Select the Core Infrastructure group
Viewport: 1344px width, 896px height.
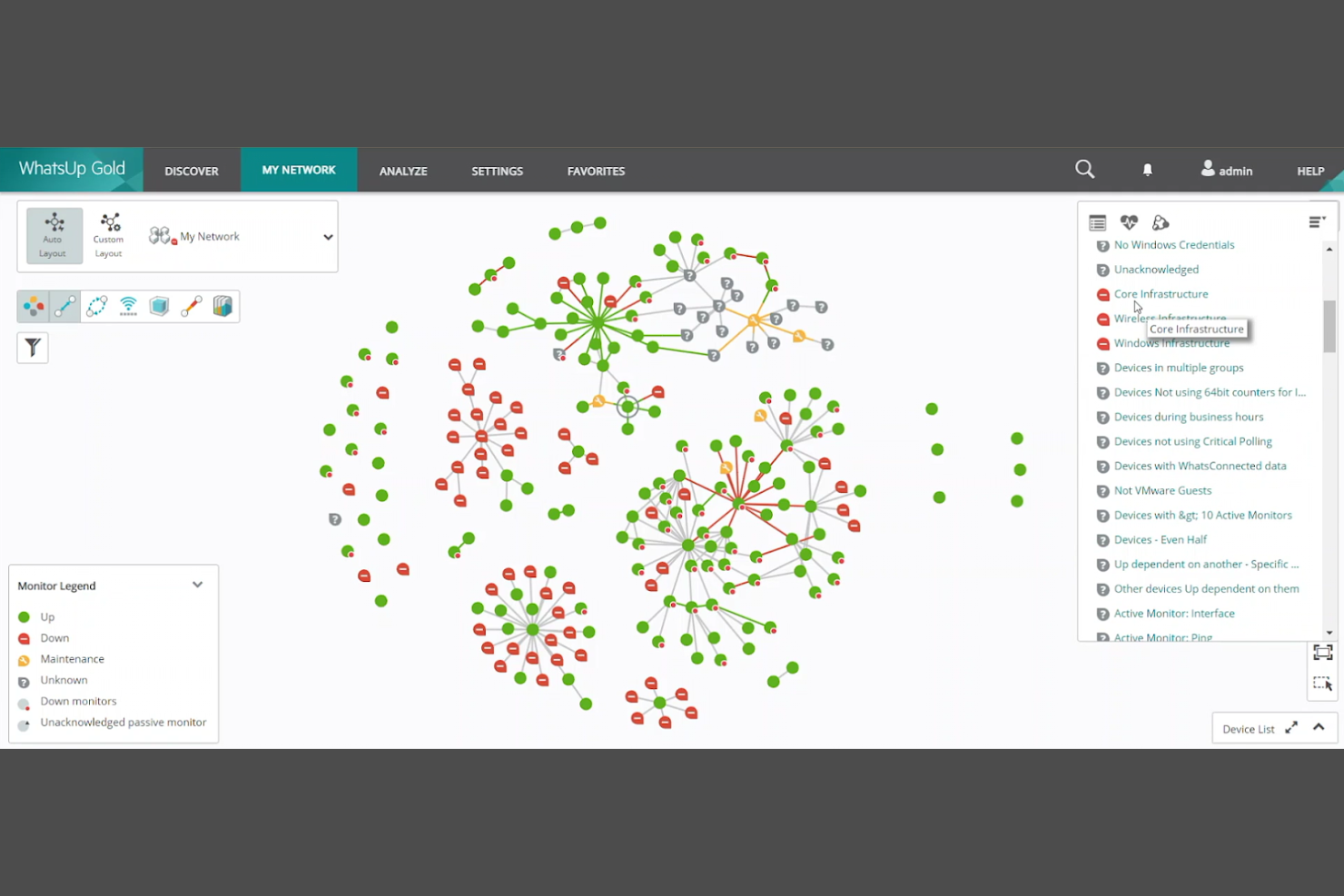point(1161,293)
